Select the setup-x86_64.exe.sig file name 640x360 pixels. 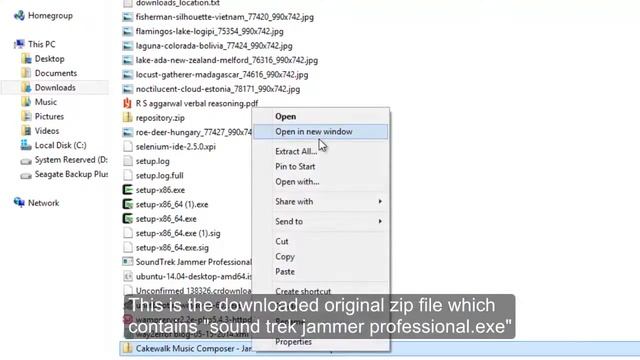[x=172, y=247]
